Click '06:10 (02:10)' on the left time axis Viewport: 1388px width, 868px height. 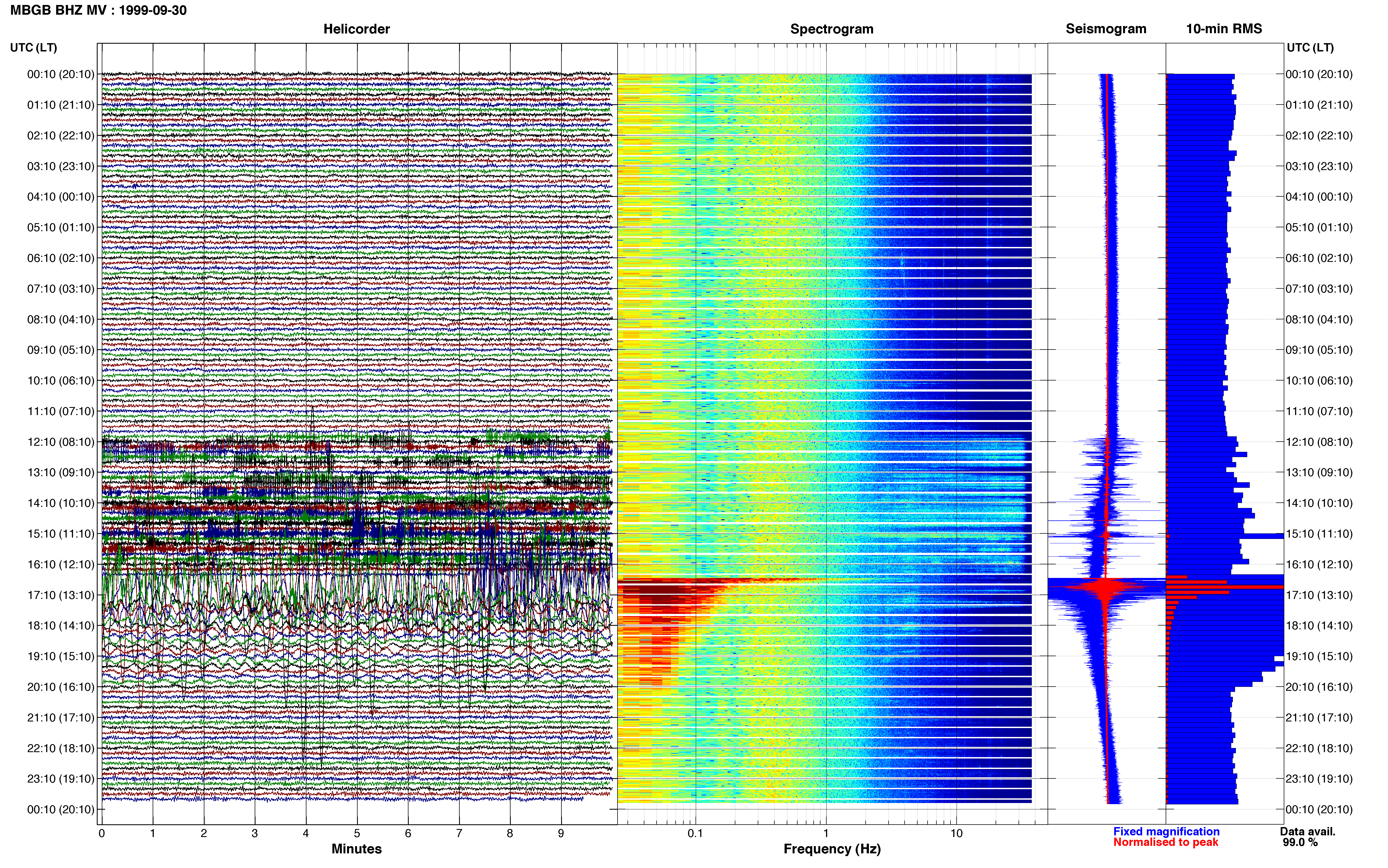(x=61, y=258)
